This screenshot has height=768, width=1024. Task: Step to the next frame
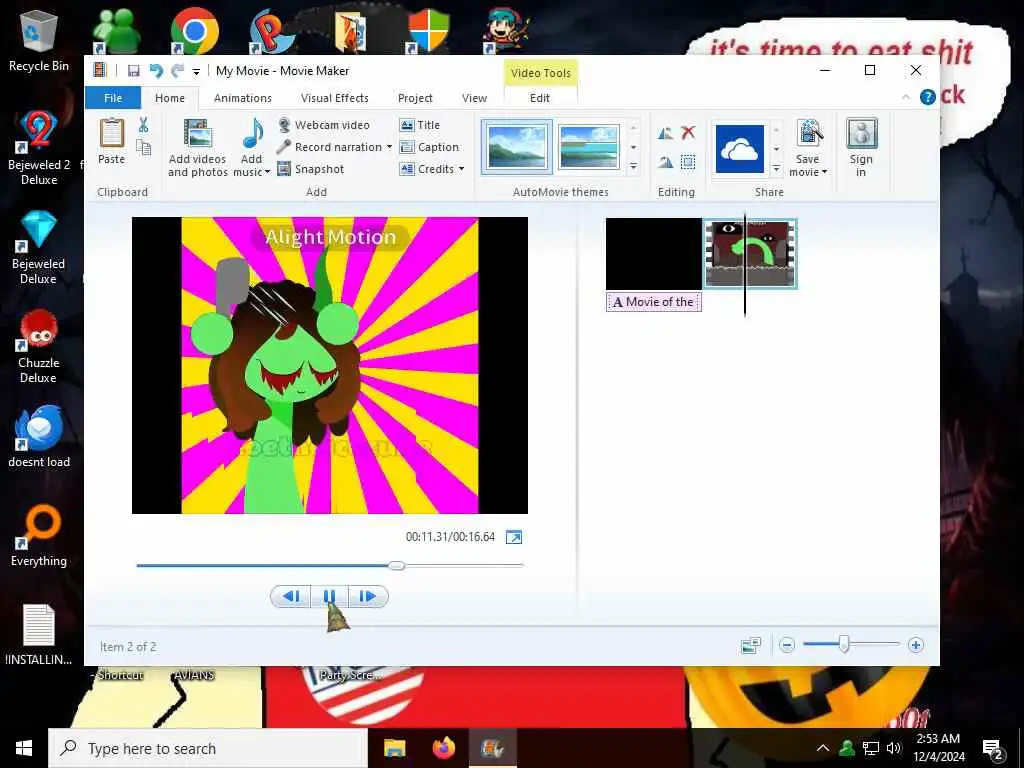coord(368,596)
